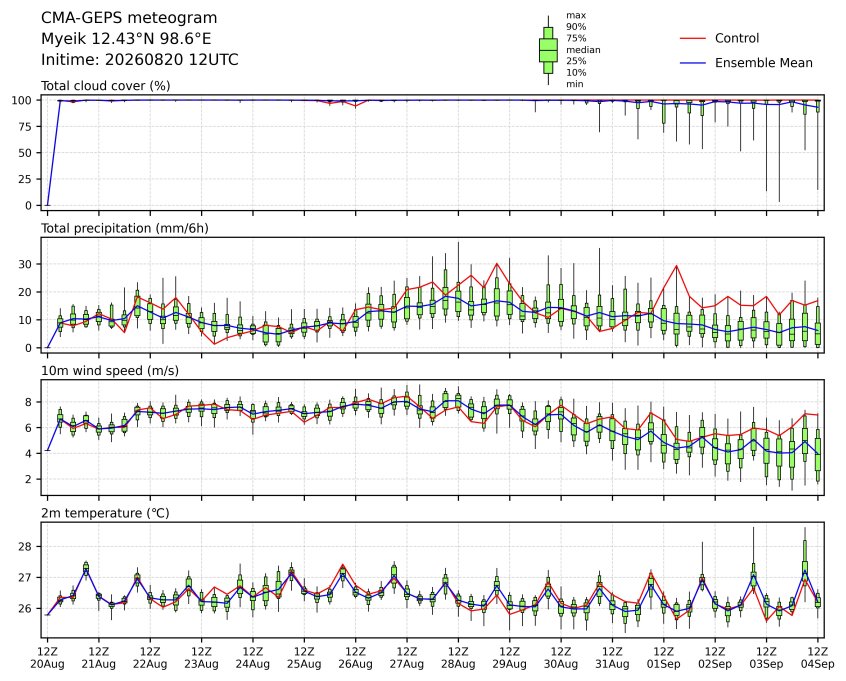
Task: Click the Total precipitation (mm/6h) panel title
Action: [125, 228]
